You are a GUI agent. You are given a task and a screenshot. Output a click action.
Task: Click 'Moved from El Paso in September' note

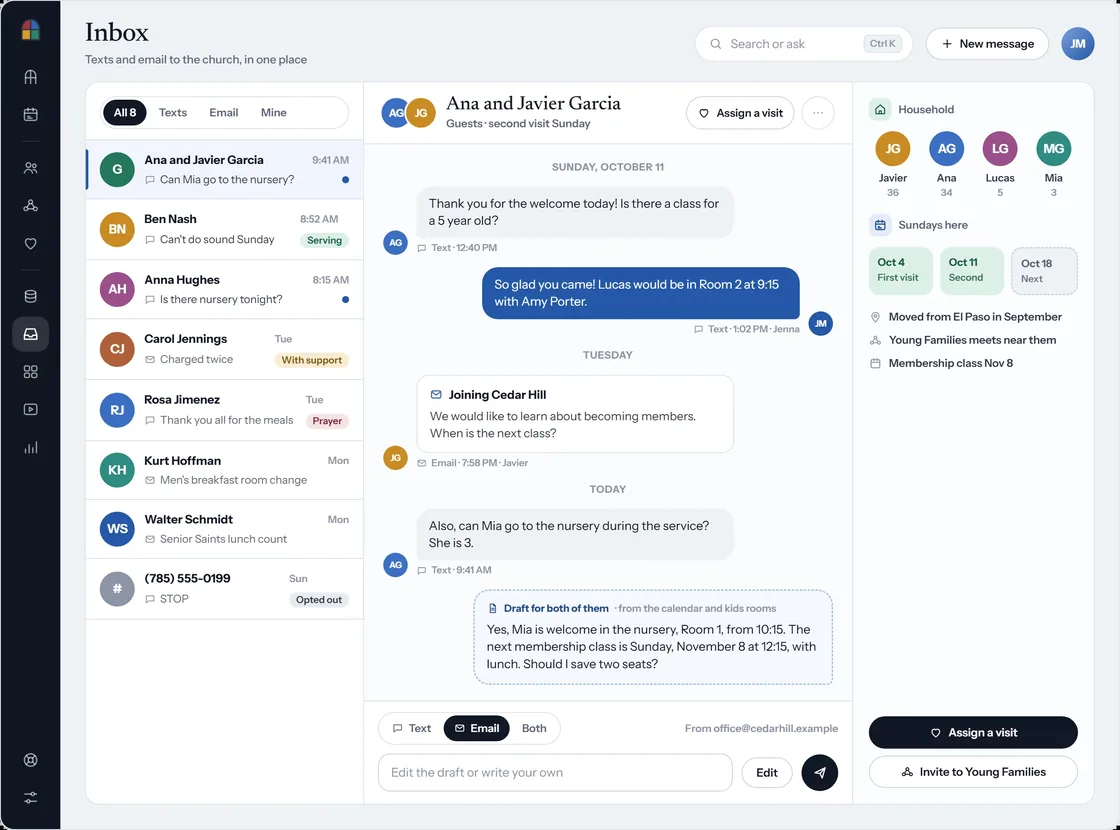tap(974, 316)
